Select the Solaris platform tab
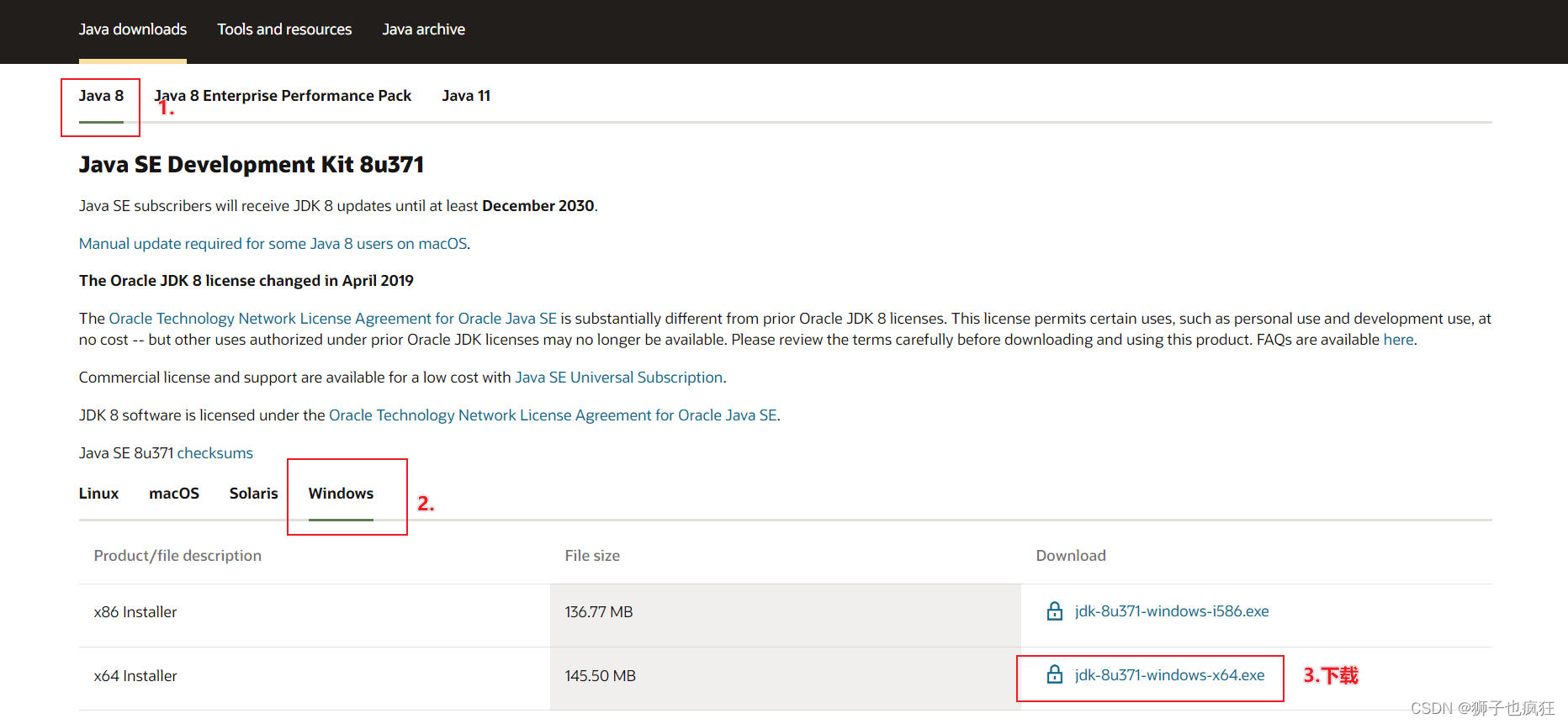 (253, 494)
